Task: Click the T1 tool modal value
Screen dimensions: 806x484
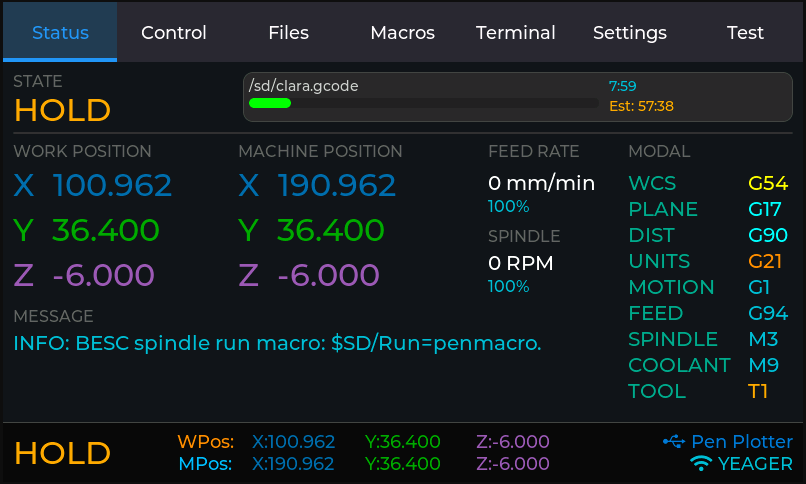Action: click(x=759, y=391)
